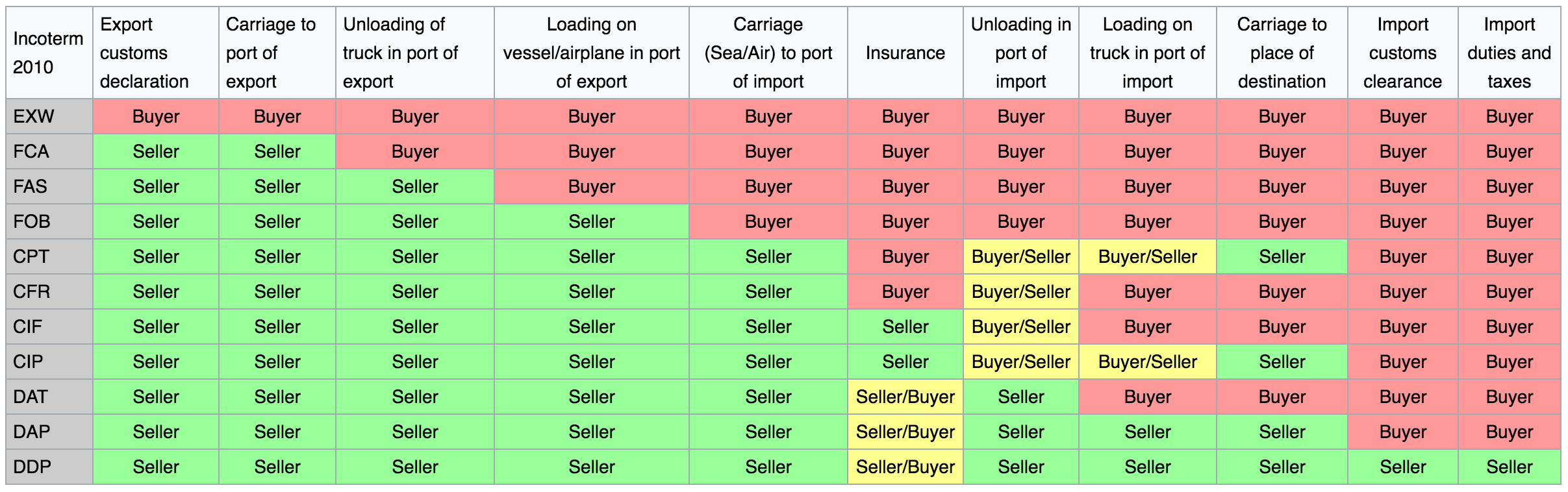Select the CFR row label
The image size is (1568, 492).
point(49,292)
